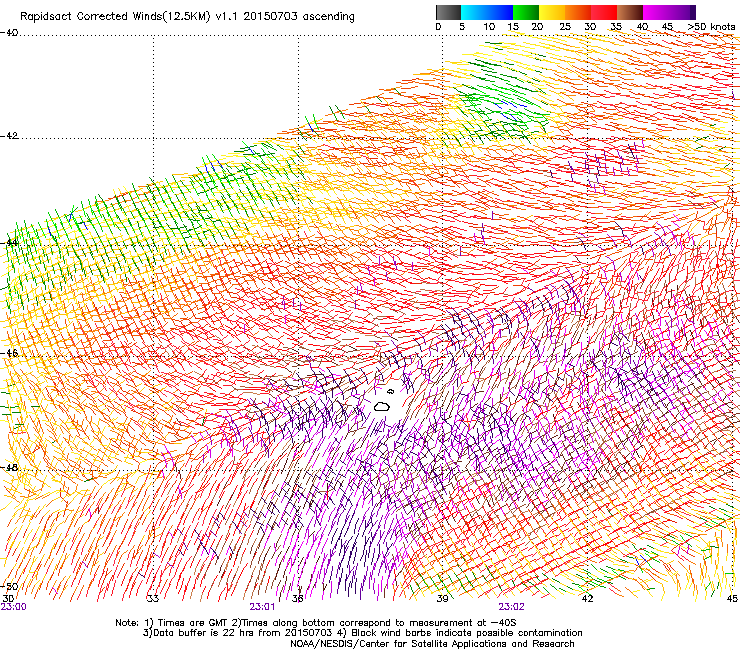Click the 23:01 swath time label
Screen dimensions: 740x650
coord(262,607)
